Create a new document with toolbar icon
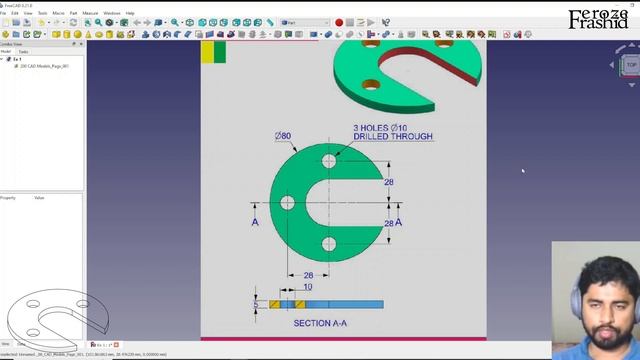The image size is (640, 360). 6,22
